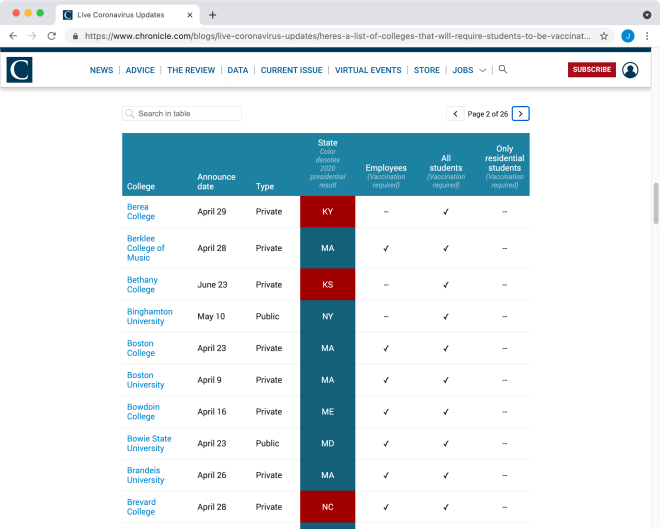This screenshot has height=529, width=660.
Task: Click Public type in Bowie State row
Action: coord(267,444)
